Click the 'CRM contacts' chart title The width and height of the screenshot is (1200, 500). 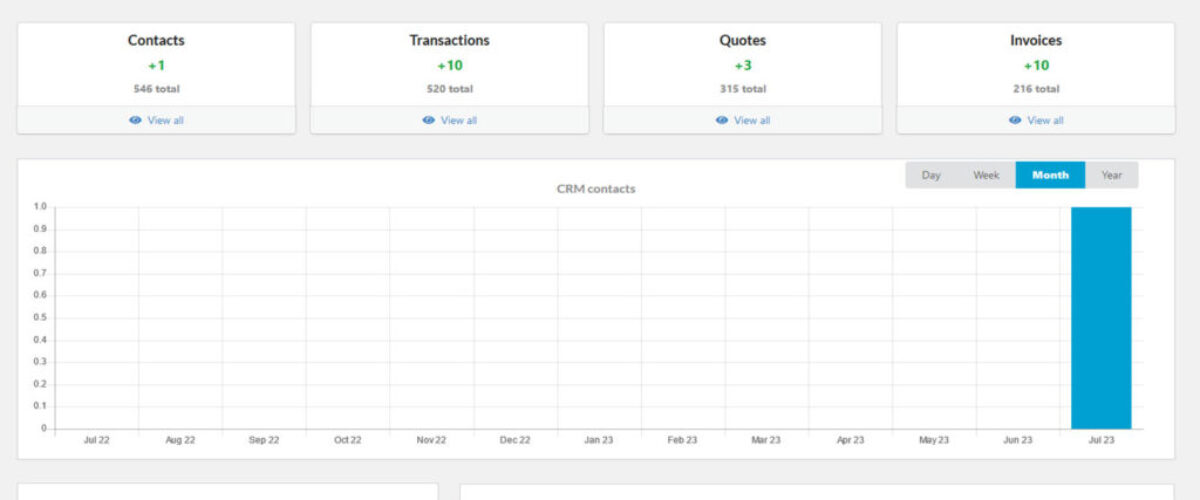(596, 189)
